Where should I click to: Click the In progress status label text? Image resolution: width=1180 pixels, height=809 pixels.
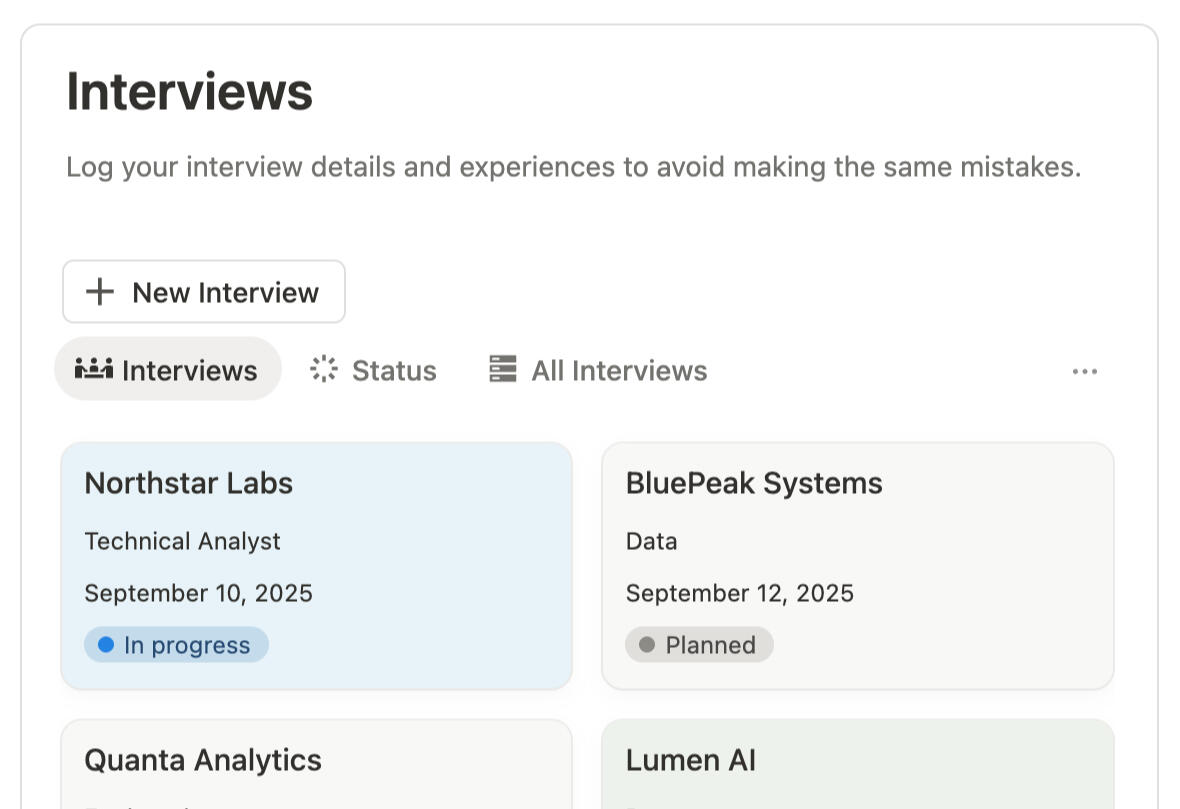187,645
